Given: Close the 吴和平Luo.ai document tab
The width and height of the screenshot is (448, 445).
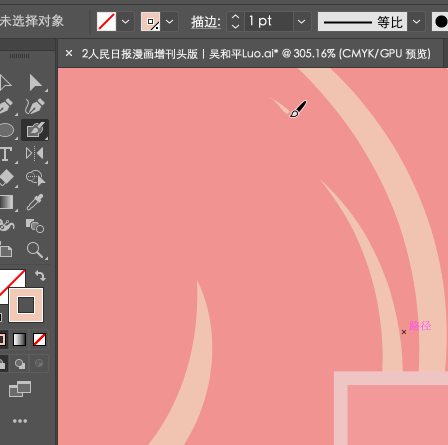Looking at the screenshot, I should pos(69,53).
